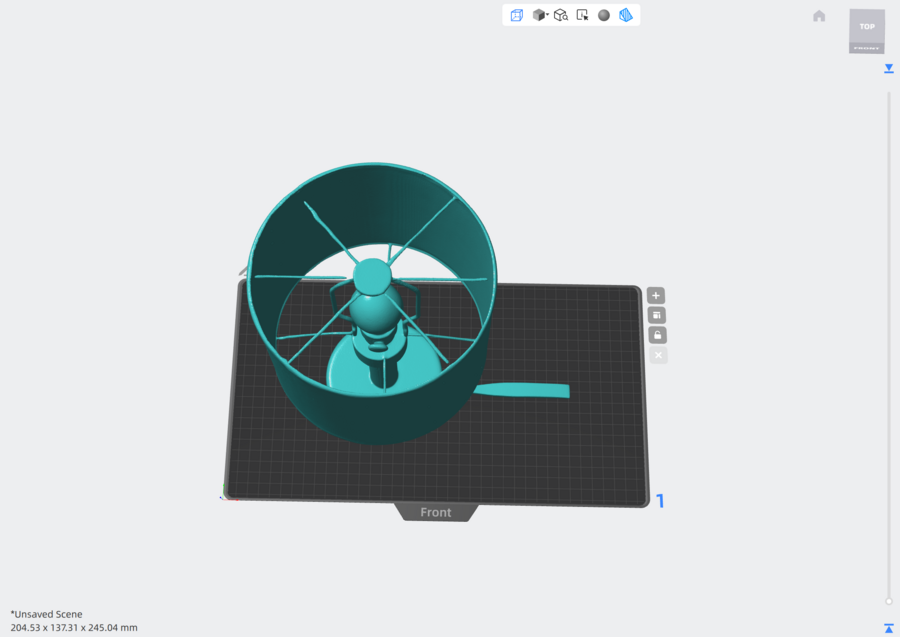Click the grayed-out remove plate X button
The height and width of the screenshot is (637, 900).
point(658,355)
